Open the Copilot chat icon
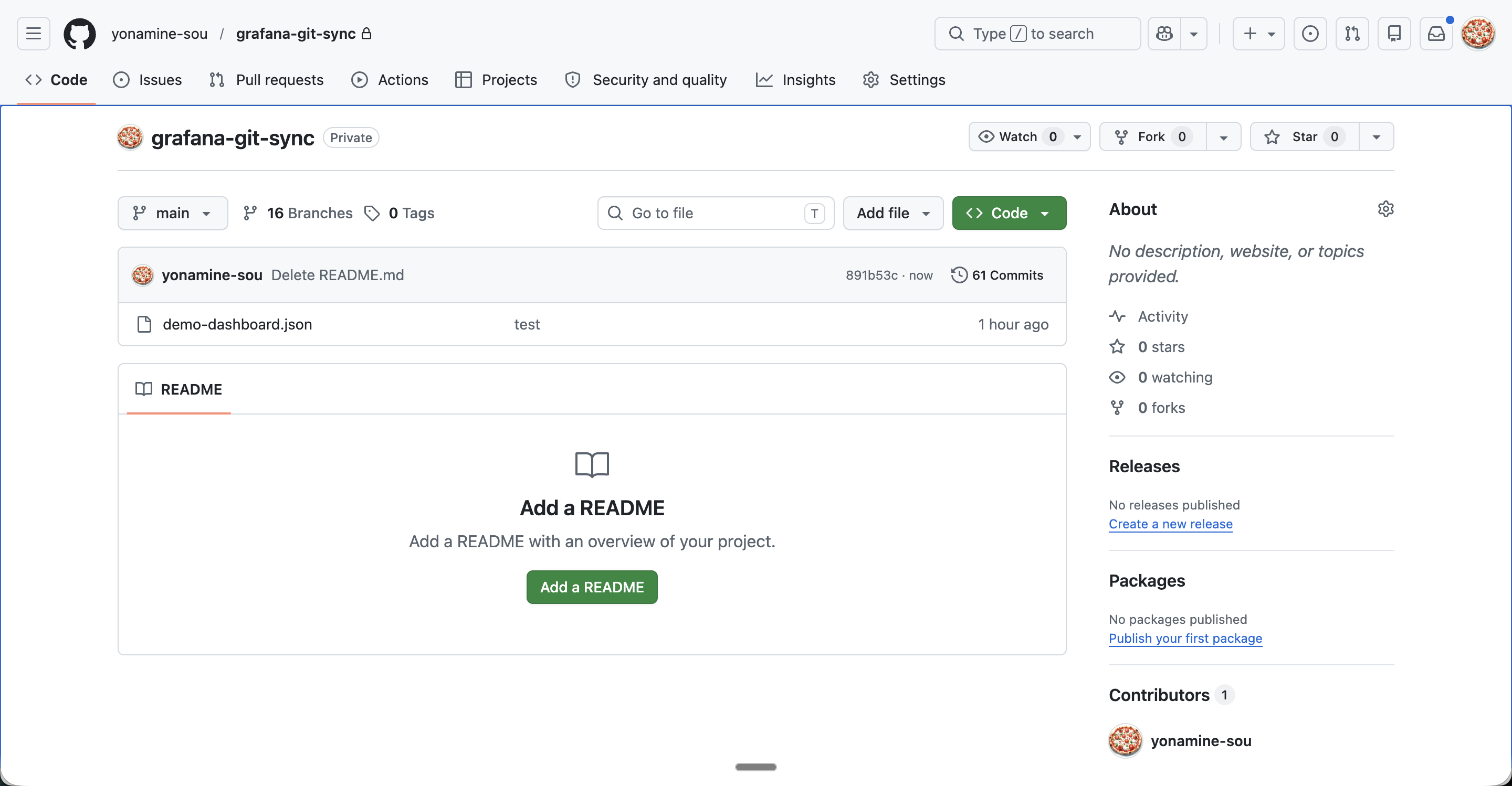Screen dimensions: 1512x786 pos(1164,34)
